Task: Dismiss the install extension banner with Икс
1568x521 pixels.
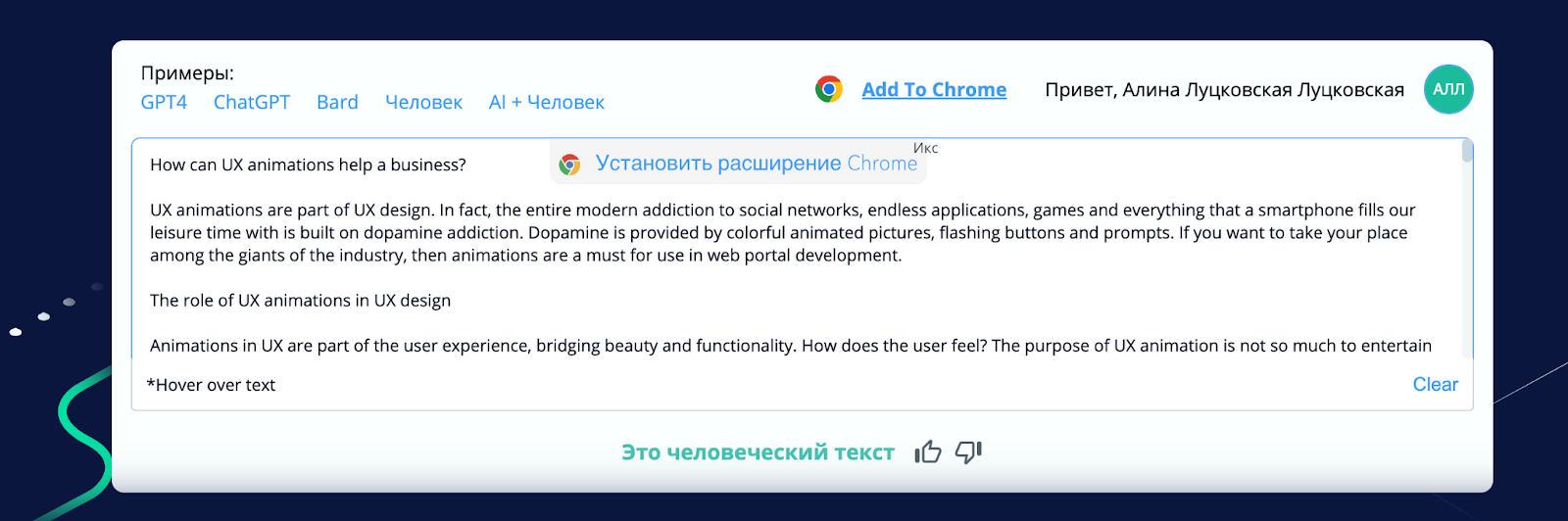Action: (925, 148)
